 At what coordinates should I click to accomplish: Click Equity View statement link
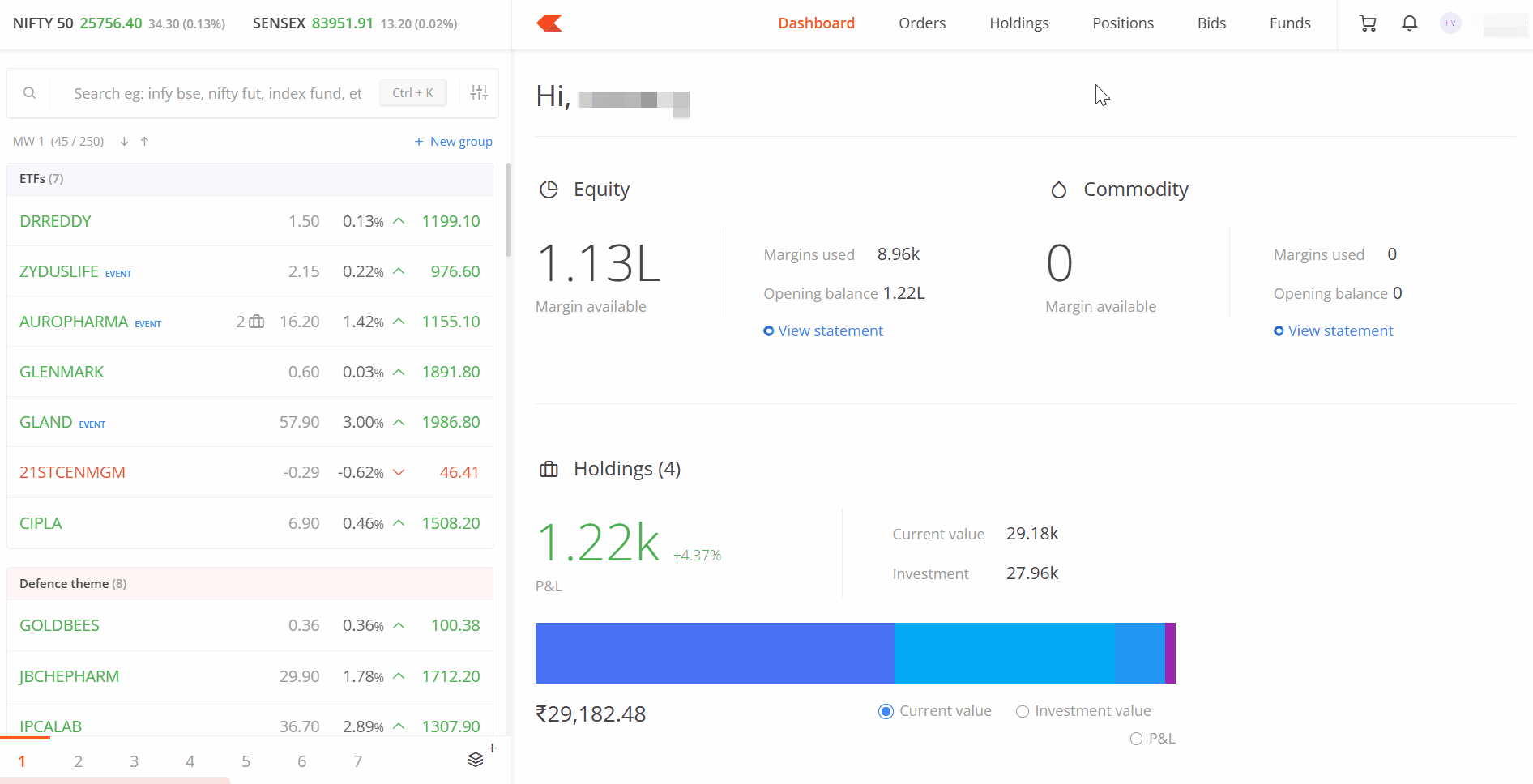830,331
